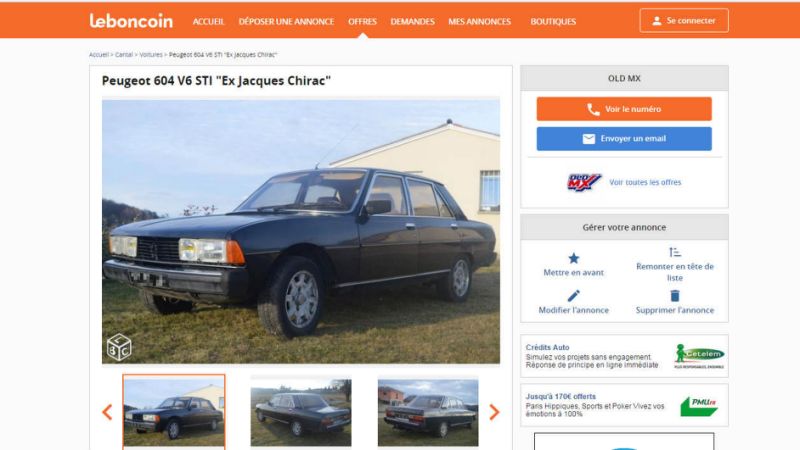
Task: Open the Offres menu tab
Action: (362, 21)
